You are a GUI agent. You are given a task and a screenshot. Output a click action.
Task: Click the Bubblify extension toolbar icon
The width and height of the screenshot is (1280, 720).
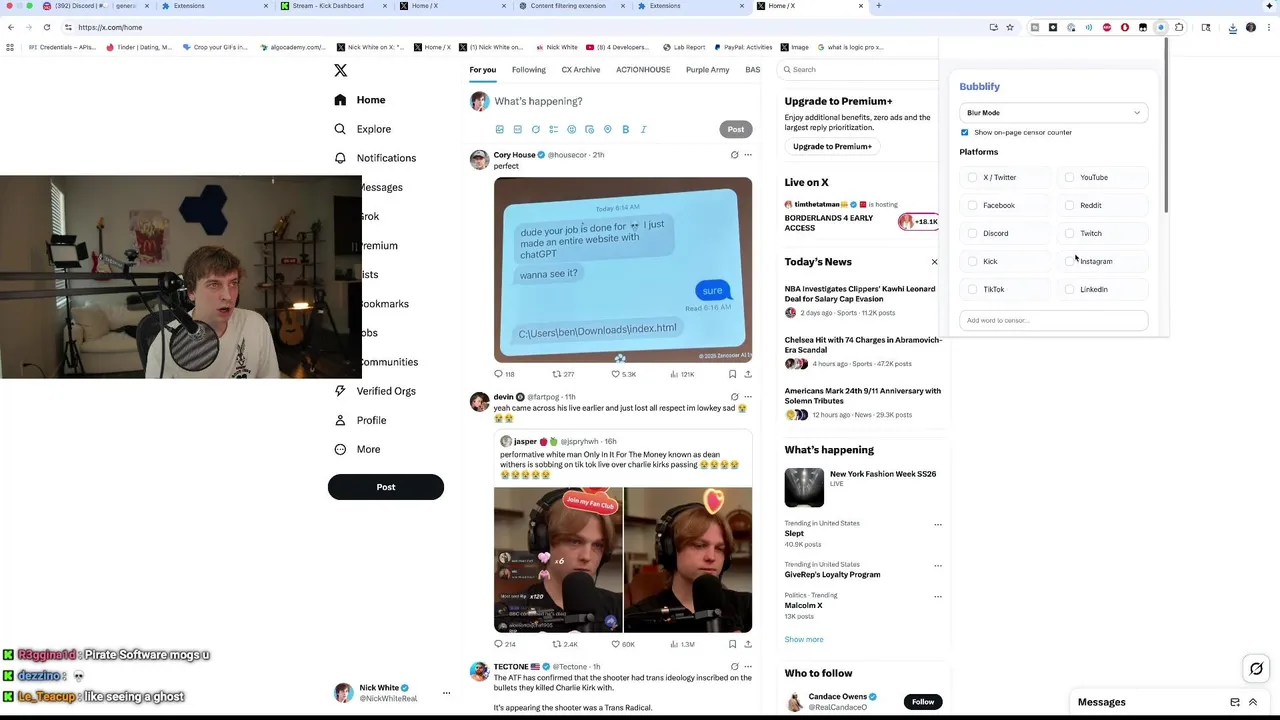pos(1161,27)
